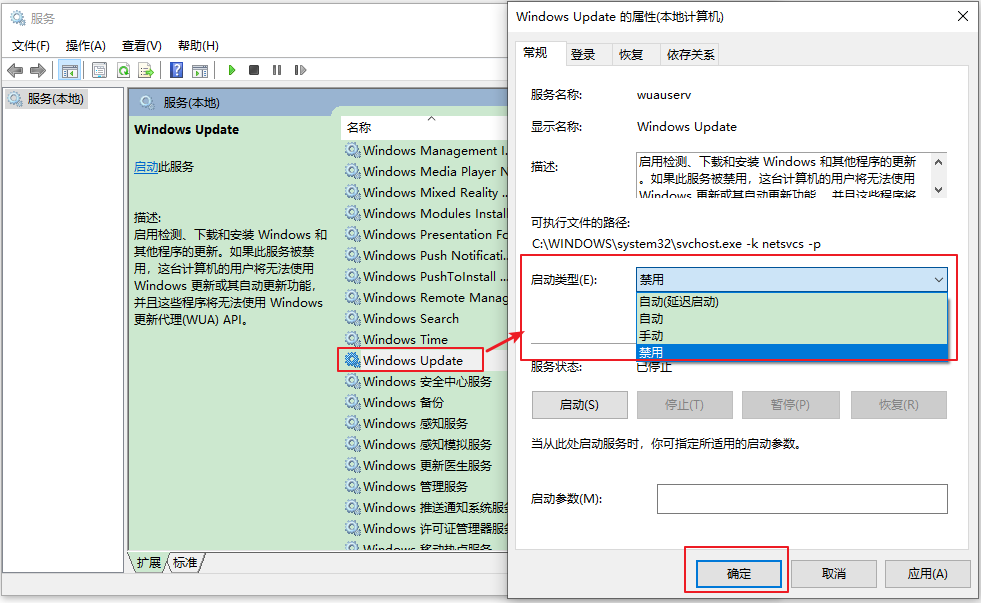Screen dimensions: 981x603
Task: Choose 手动 from the startup type list
Action: (791, 335)
